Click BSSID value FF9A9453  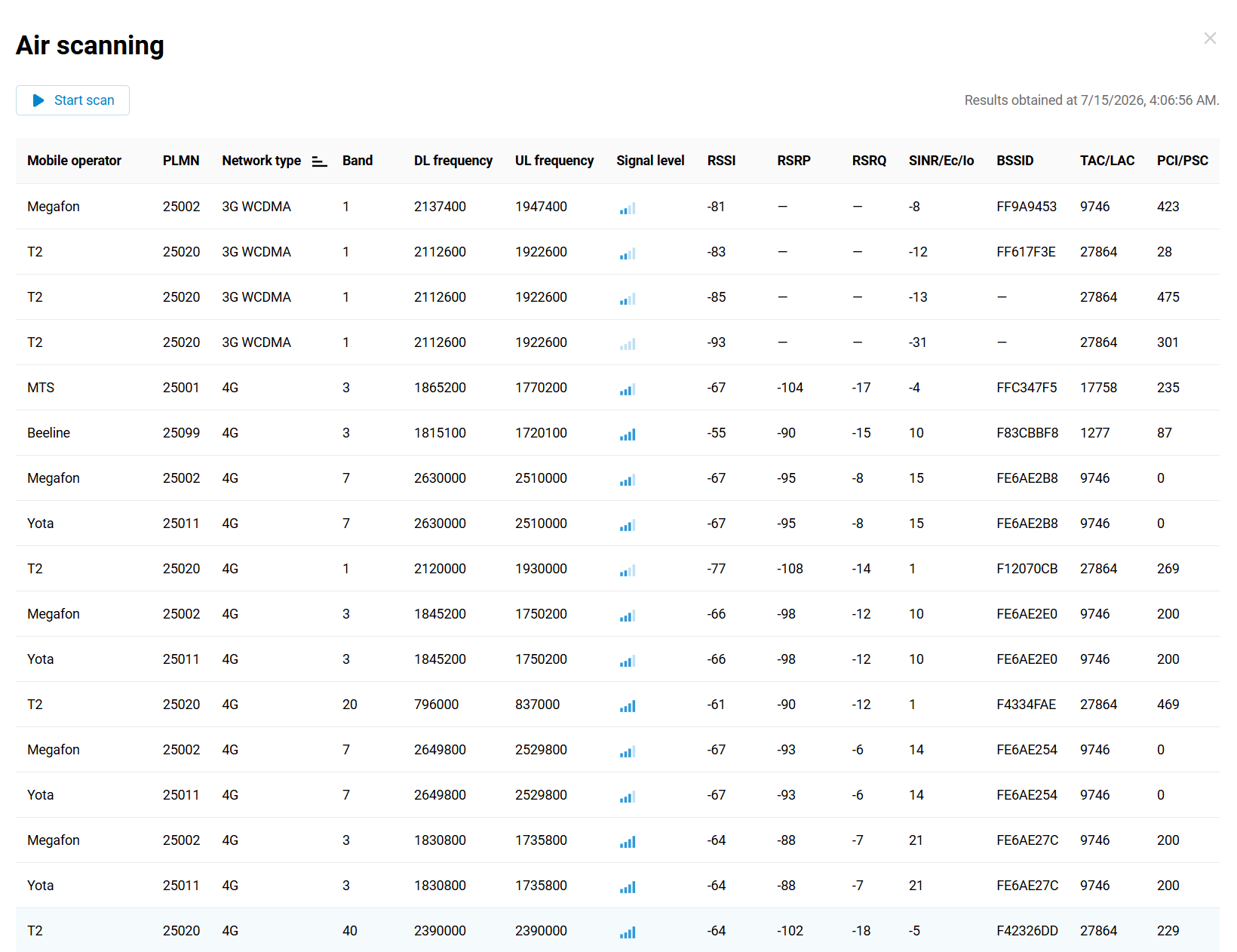coord(1027,207)
